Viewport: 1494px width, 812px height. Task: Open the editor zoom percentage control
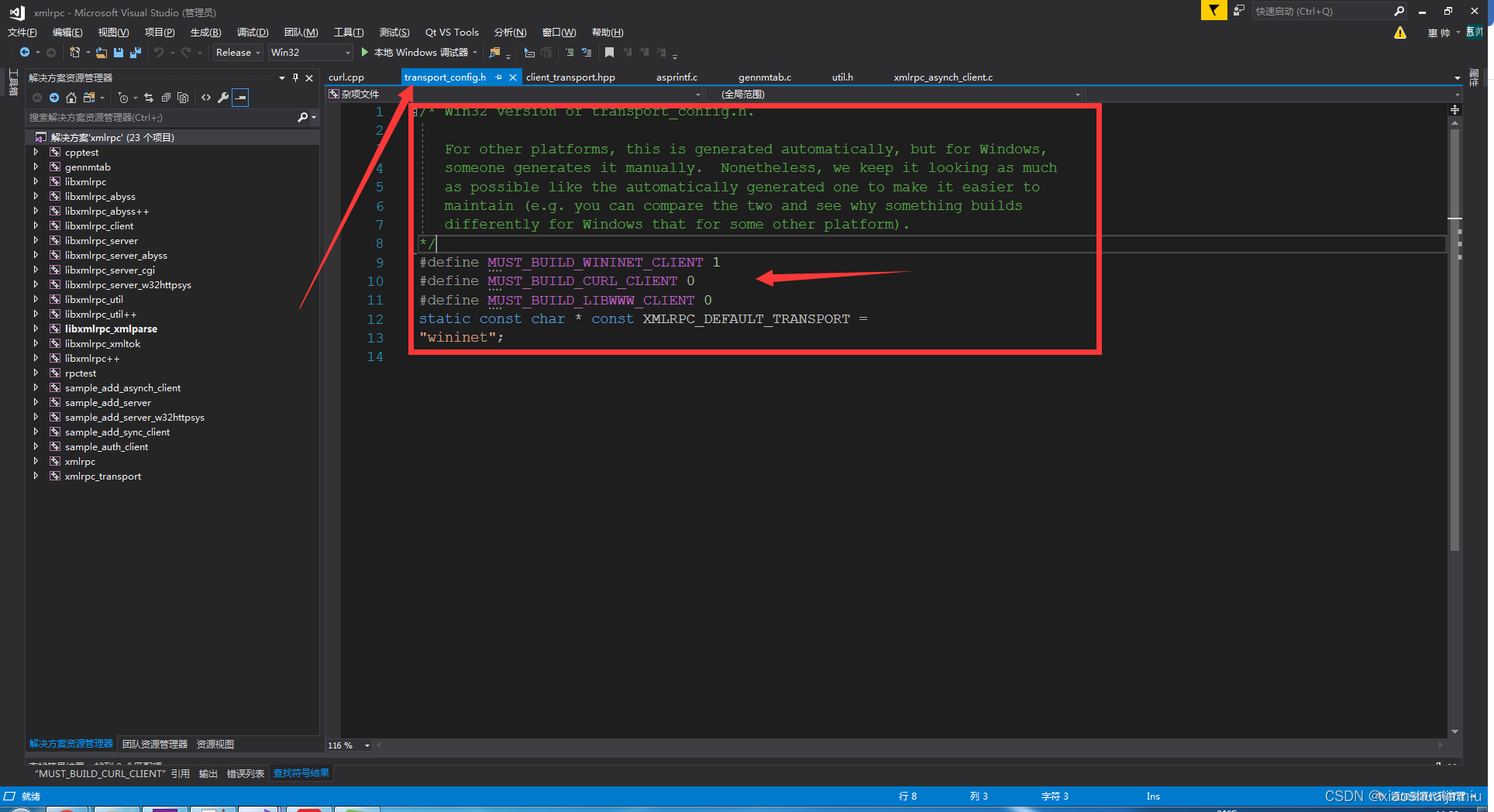tap(346, 745)
